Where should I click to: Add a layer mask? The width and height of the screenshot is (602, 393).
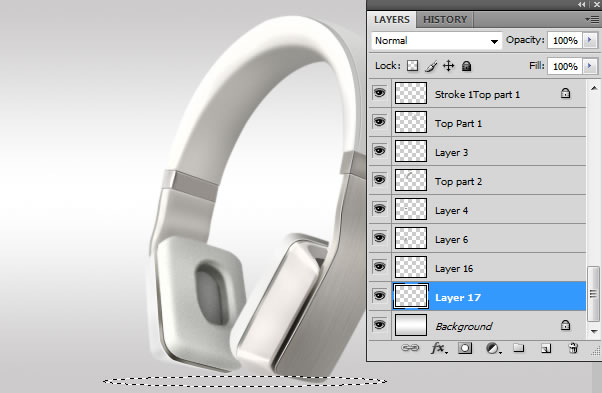(465, 348)
